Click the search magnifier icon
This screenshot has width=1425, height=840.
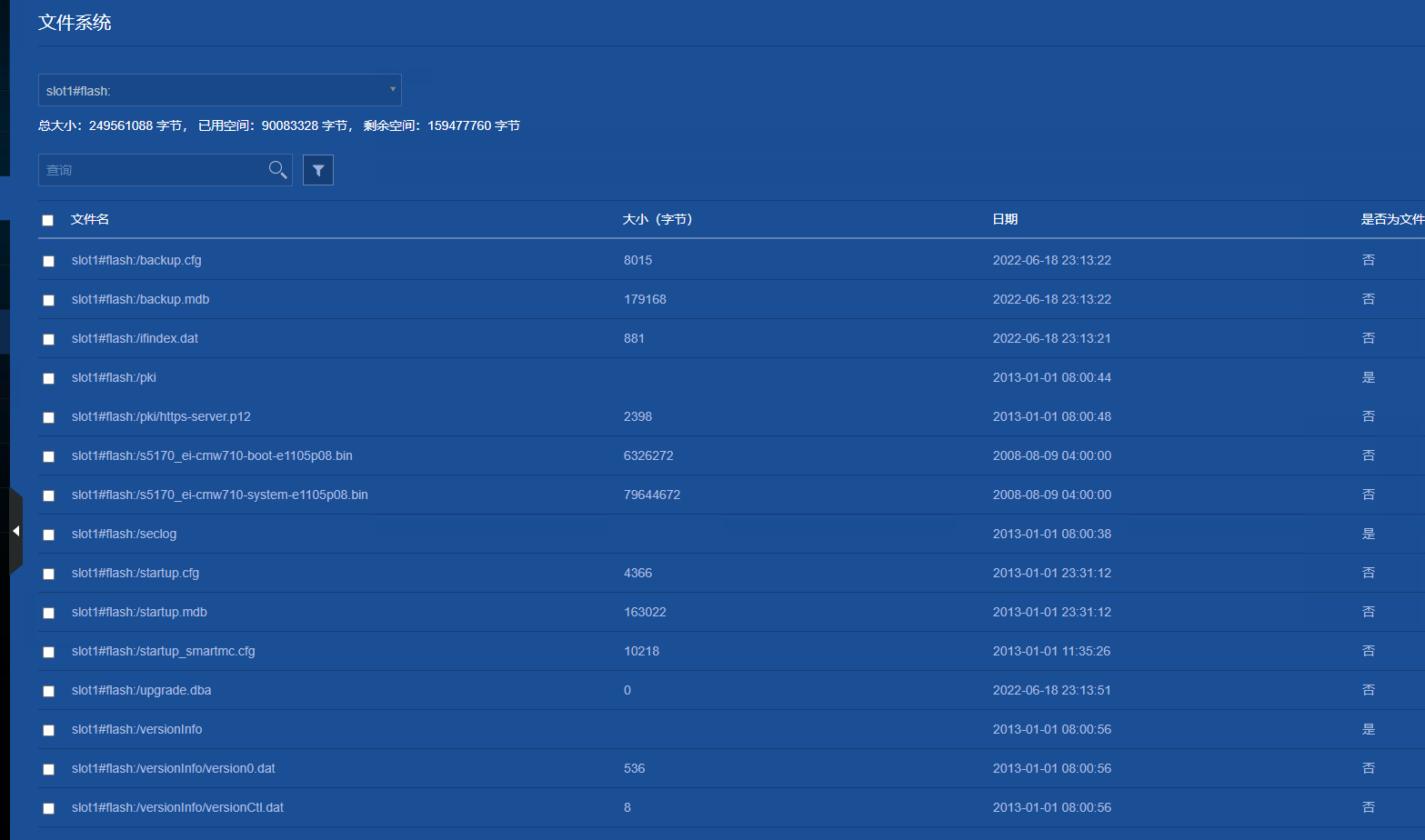pos(277,169)
